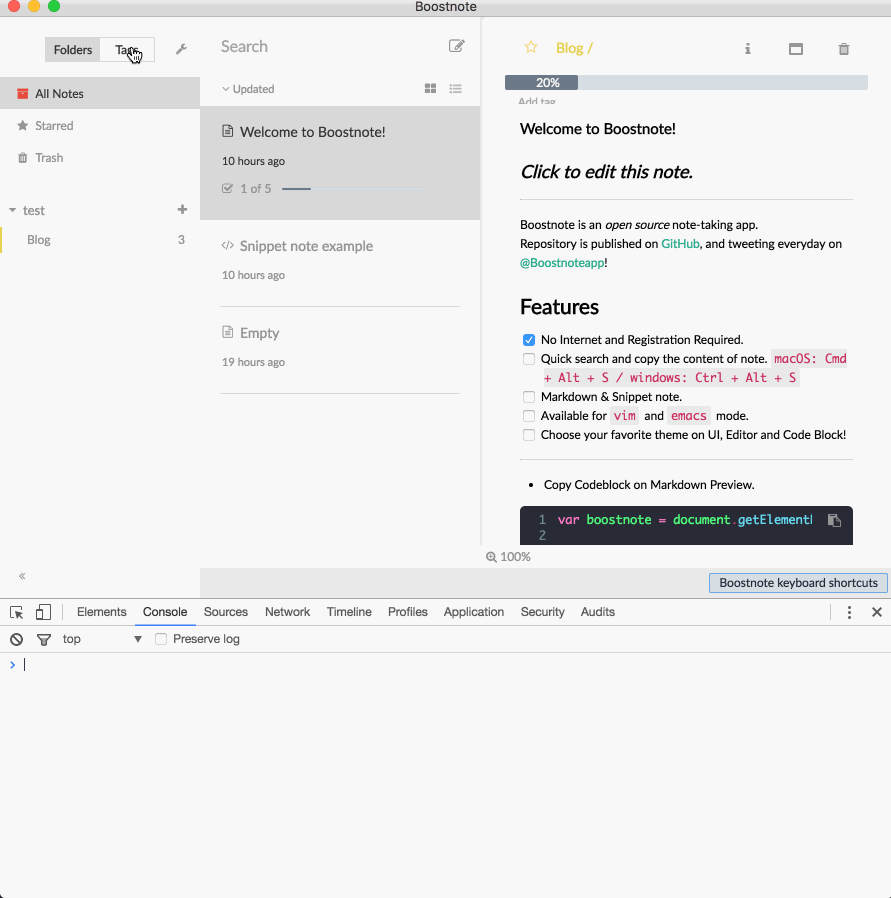This screenshot has height=898, width=891.
Task: Open the Elements DevTools tab
Action: 101,612
